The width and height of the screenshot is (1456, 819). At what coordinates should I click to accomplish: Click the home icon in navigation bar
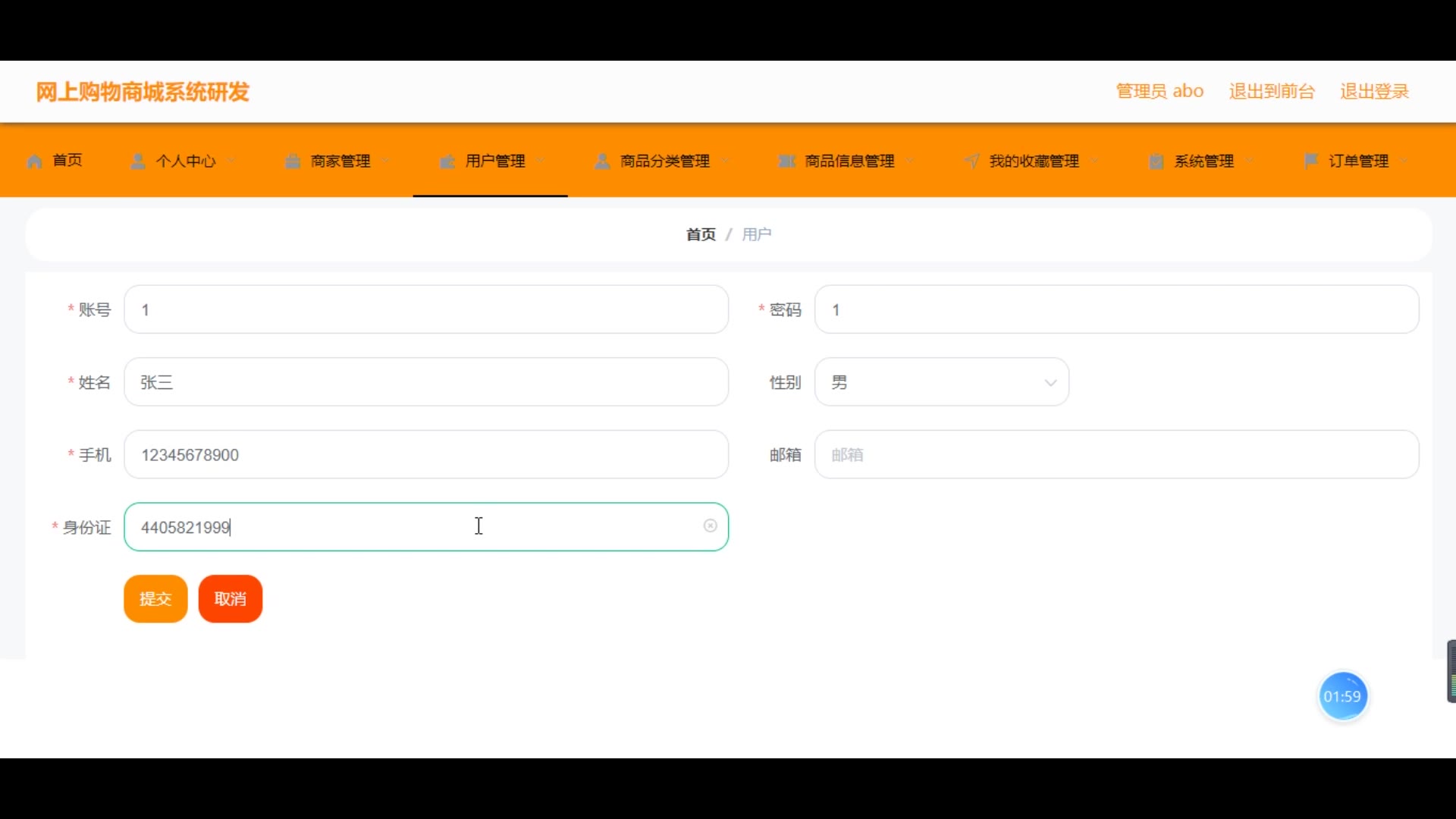pos(34,162)
